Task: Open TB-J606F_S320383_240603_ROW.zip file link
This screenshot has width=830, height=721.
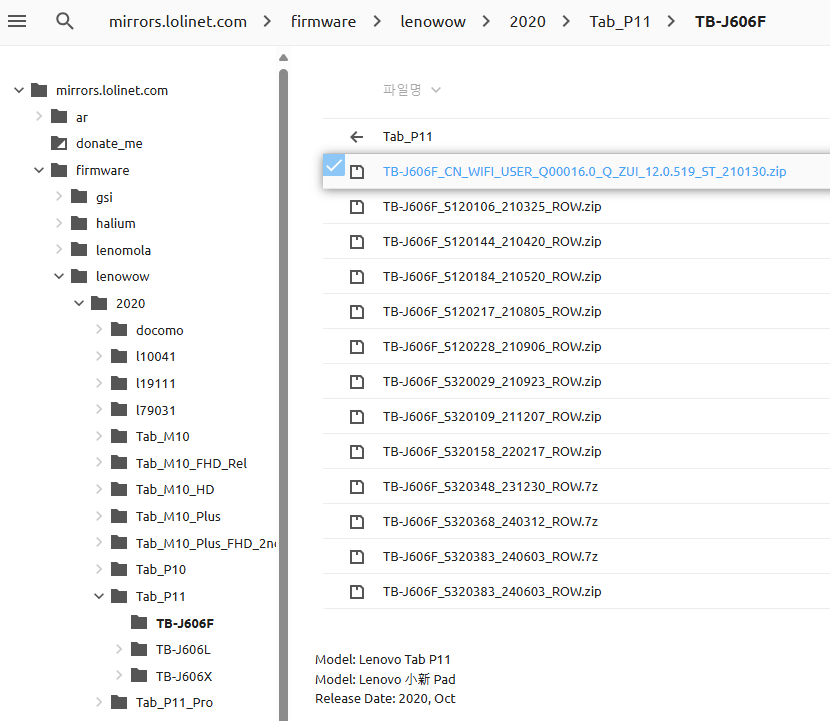Action: [x=492, y=592]
